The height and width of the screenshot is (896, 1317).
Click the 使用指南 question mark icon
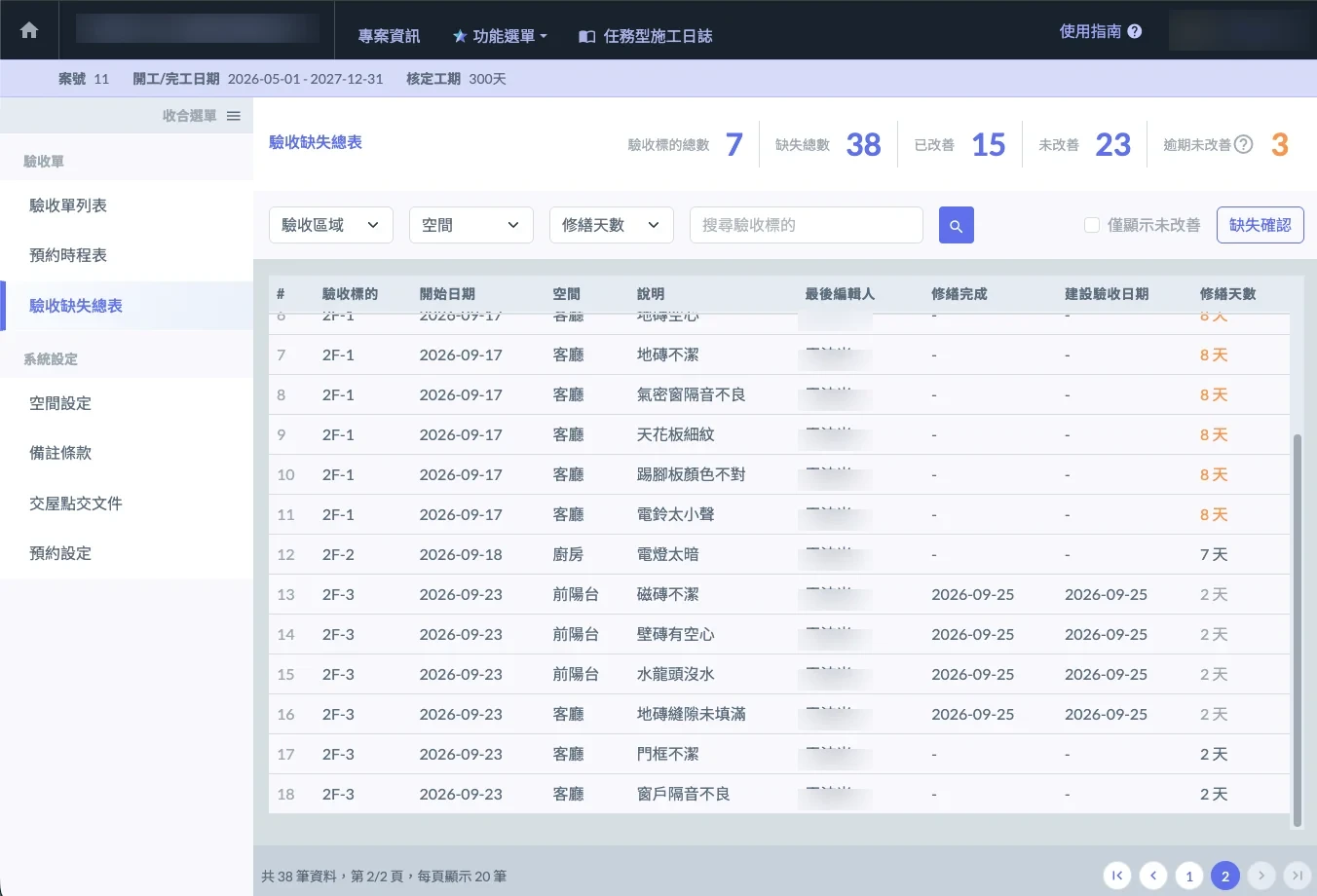pos(1135,31)
